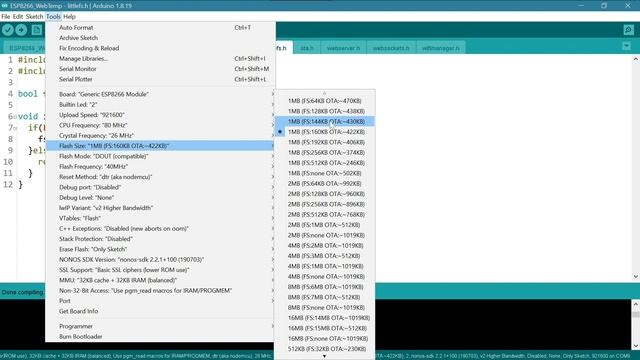Screen dimensions: 640x360
Task: Open Serial Monitor magnifier icon
Action: (x=629, y=30)
